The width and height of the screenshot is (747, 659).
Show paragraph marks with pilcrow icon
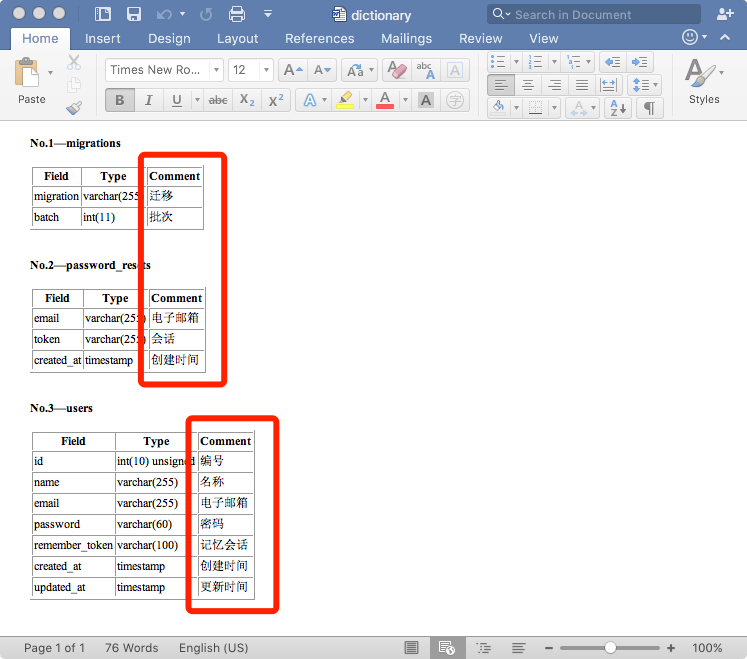pos(649,108)
